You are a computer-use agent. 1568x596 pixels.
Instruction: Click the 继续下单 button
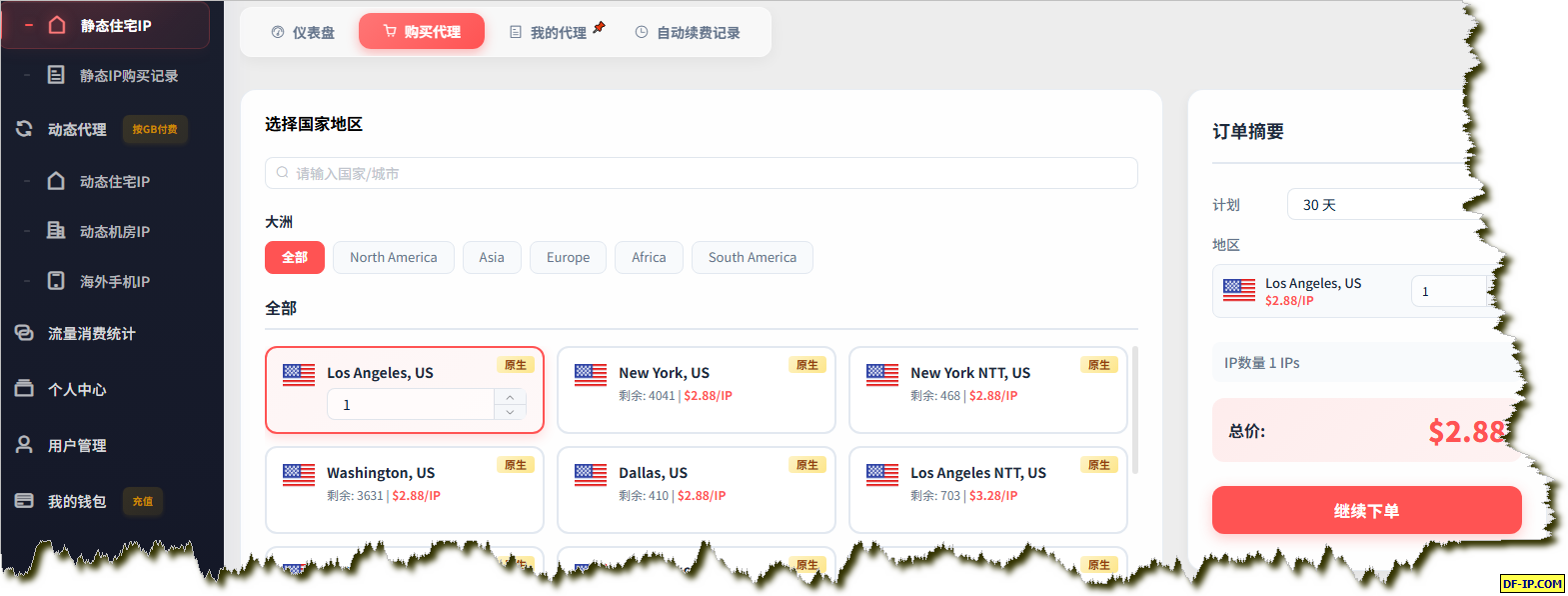tap(1366, 510)
